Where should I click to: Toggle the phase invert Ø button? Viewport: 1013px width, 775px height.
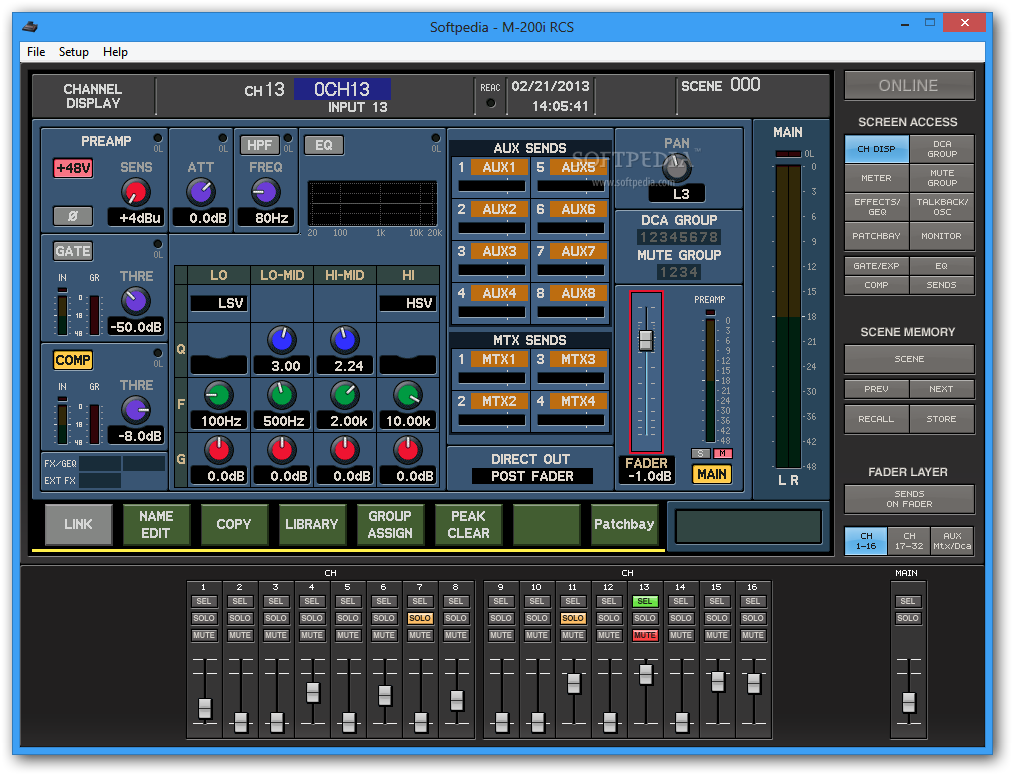pyautogui.click(x=73, y=216)
